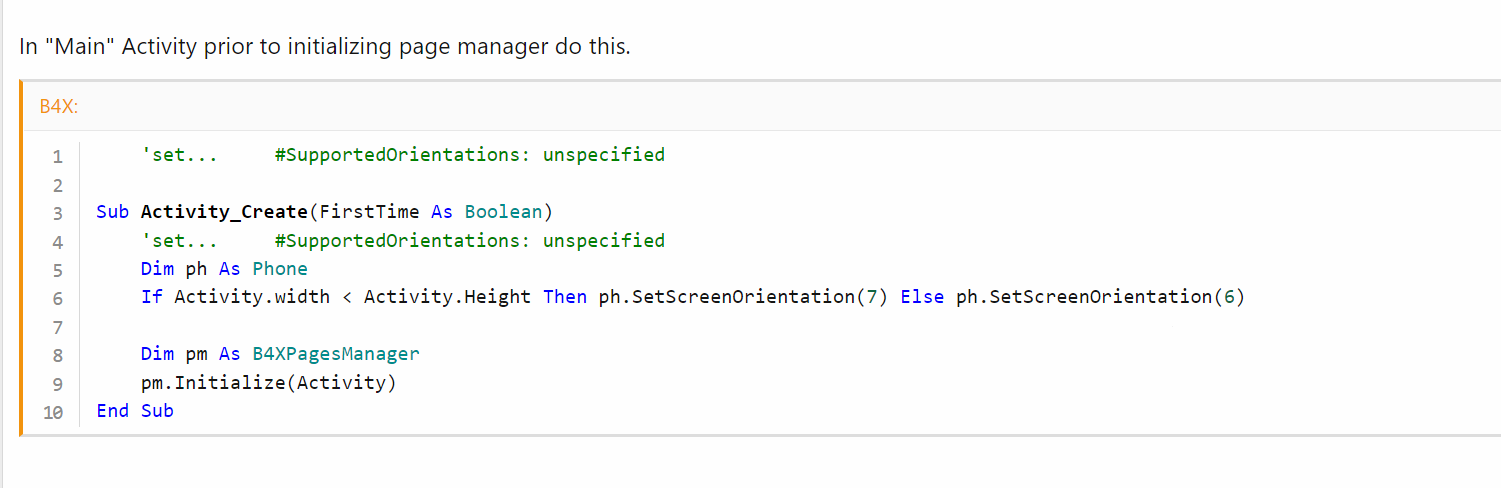
Task: Click the comment on line 4 inside the sub
Action: [x=403, y=240]
